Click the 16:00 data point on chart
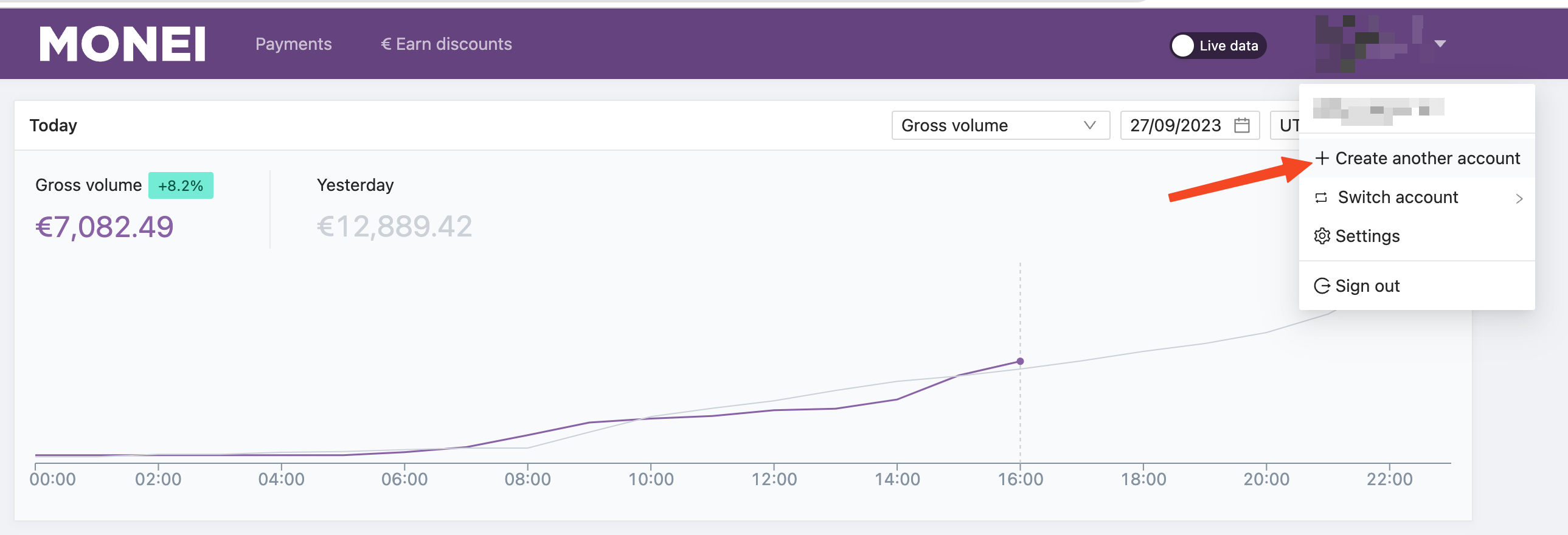The width and height of the screenshot is (1568, 535). 1020,362
